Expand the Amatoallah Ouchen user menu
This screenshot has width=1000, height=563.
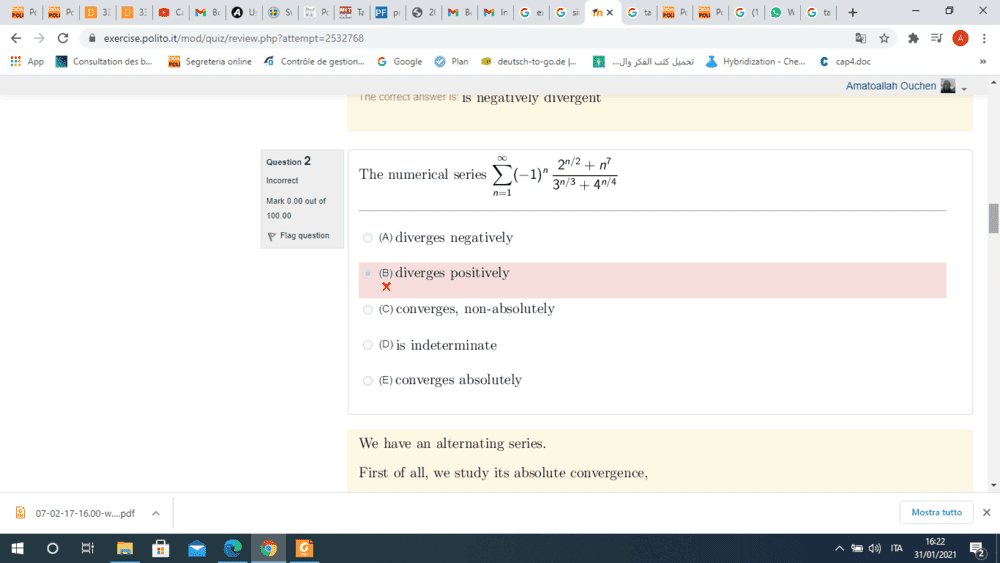pyautogui.click(x=963, y=87)
